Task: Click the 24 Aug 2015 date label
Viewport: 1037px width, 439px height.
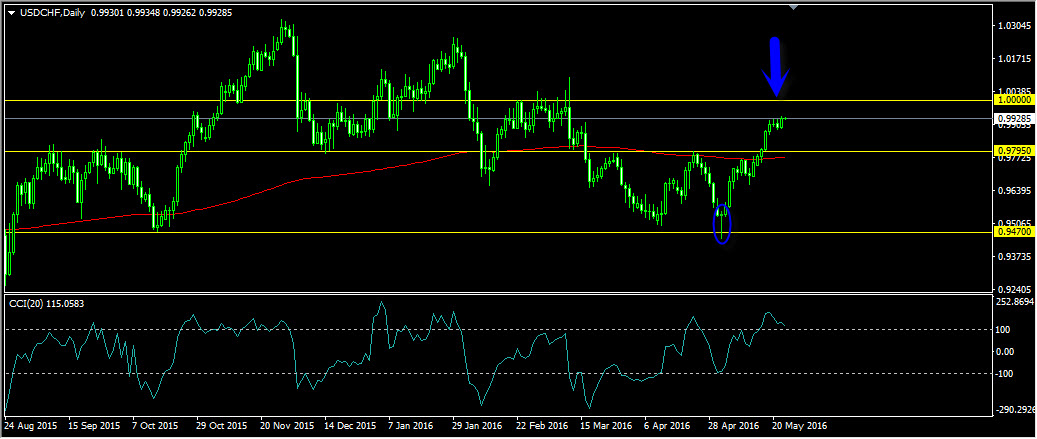Action: tap(30, 426)
